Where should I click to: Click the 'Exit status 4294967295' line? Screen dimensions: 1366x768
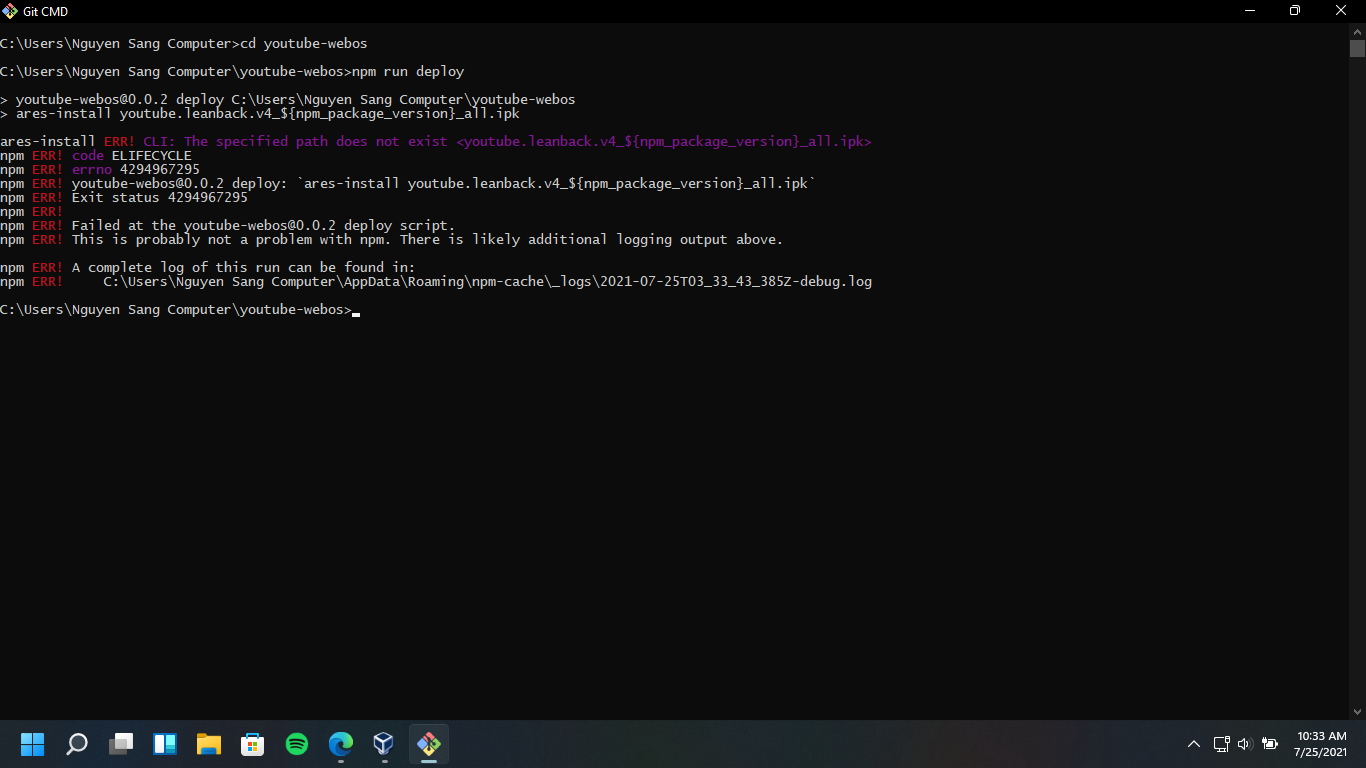(124, 198)
